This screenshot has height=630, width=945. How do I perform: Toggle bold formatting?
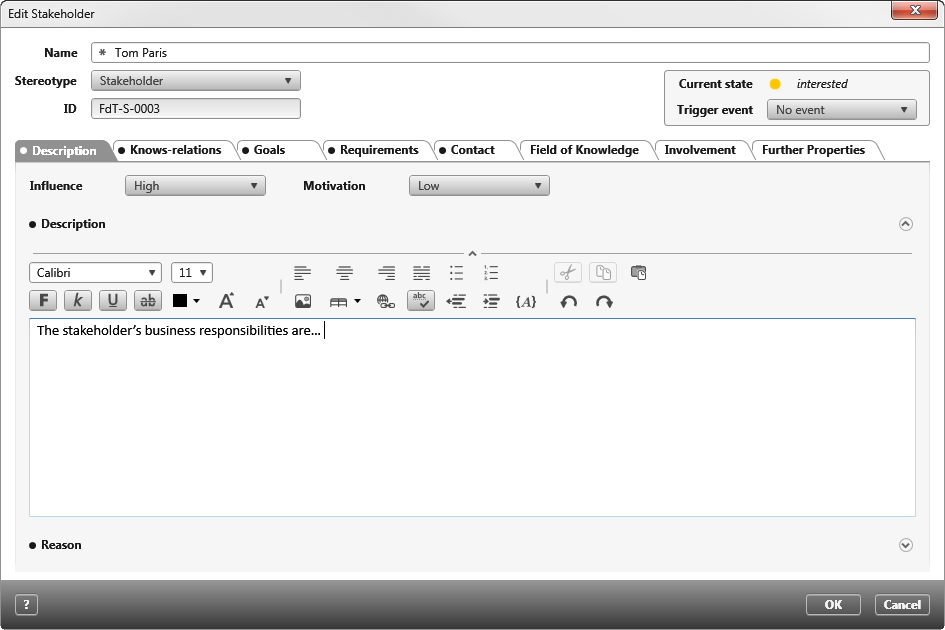[43, 300]
